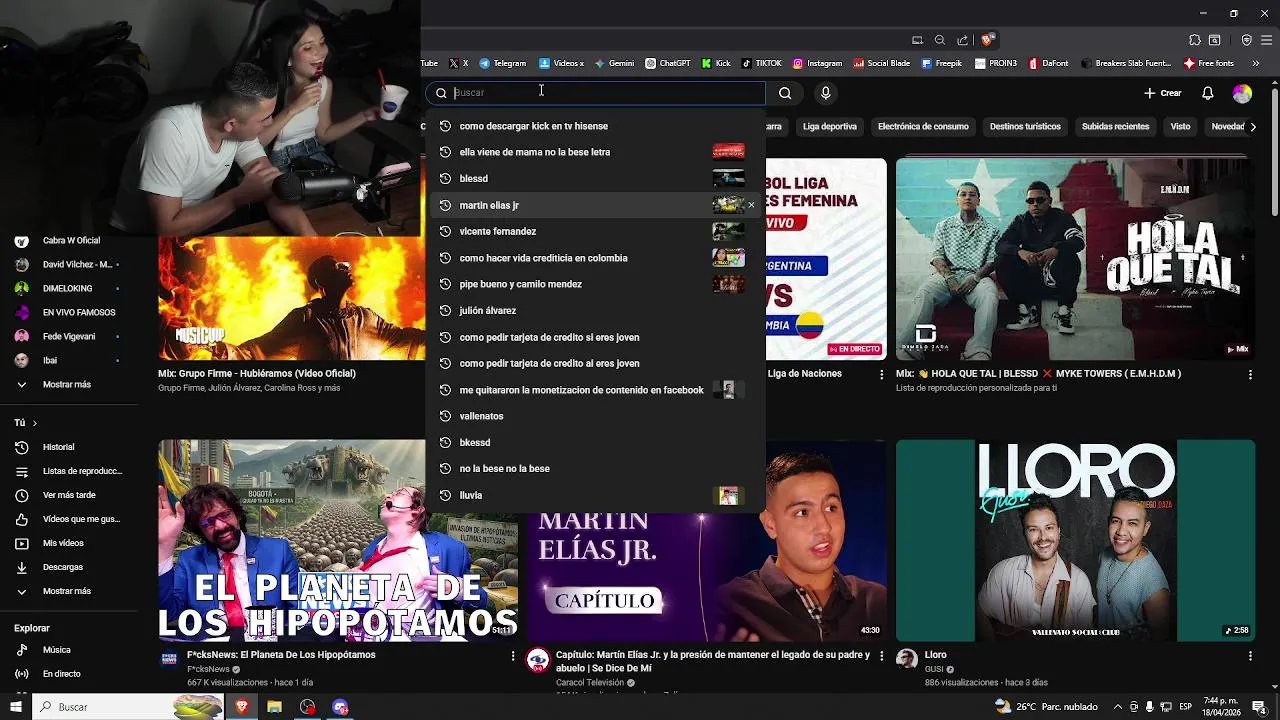Open options menu for the Lloro video

point(1250,656)
